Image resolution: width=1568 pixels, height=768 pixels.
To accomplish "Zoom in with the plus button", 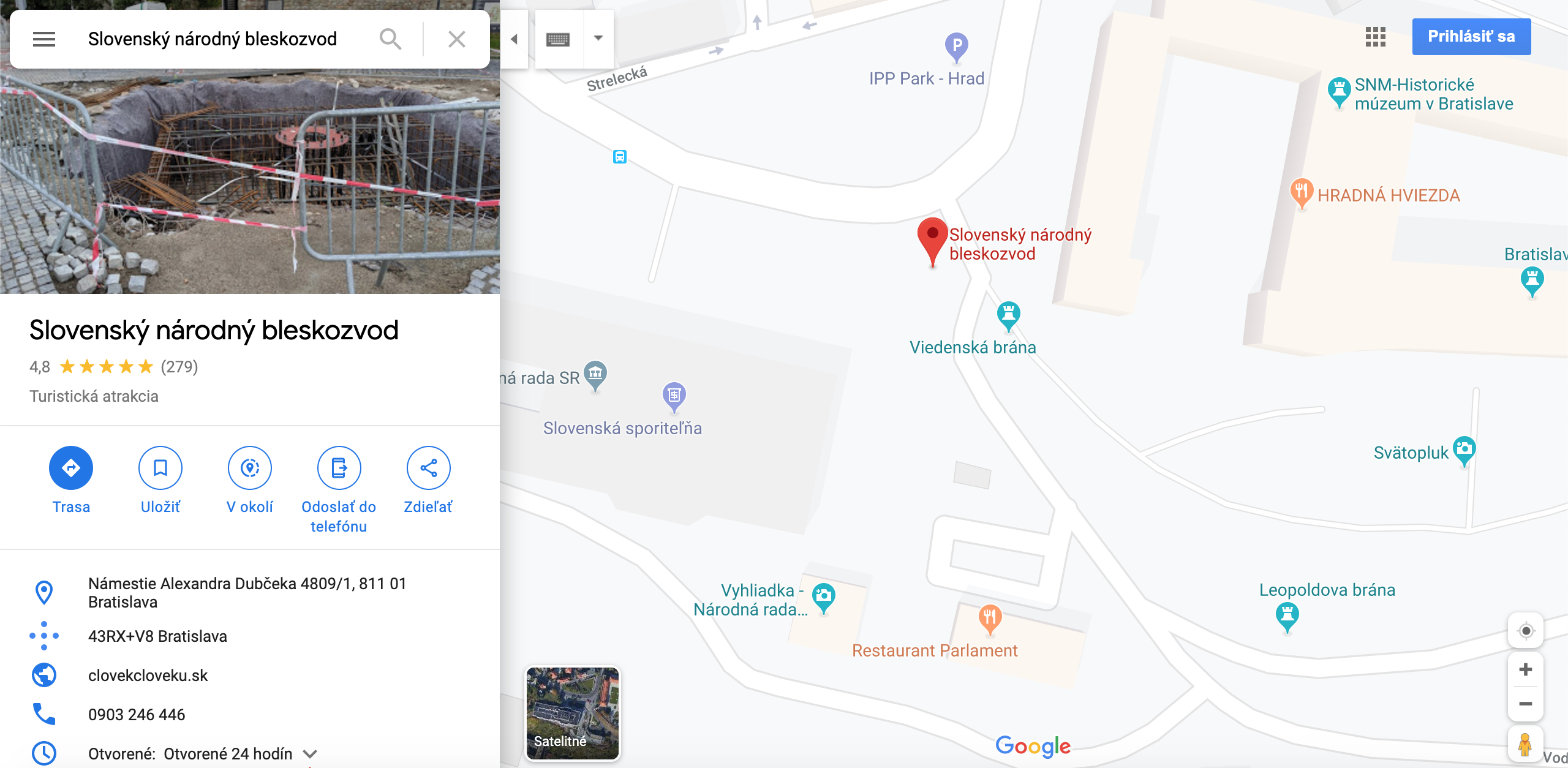I will pos(1526,669).
